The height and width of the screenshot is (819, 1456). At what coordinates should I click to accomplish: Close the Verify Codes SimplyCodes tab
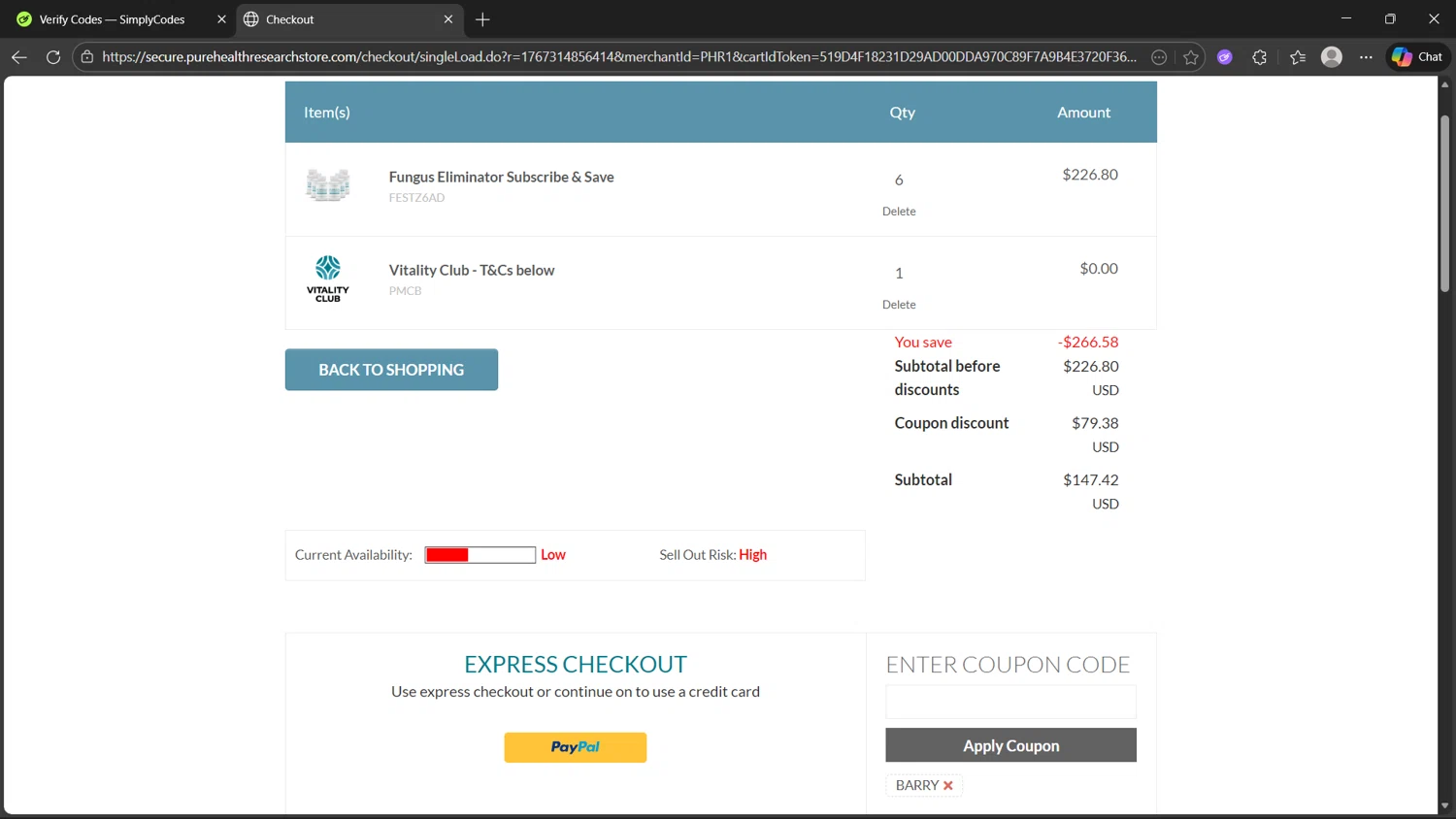221,19
